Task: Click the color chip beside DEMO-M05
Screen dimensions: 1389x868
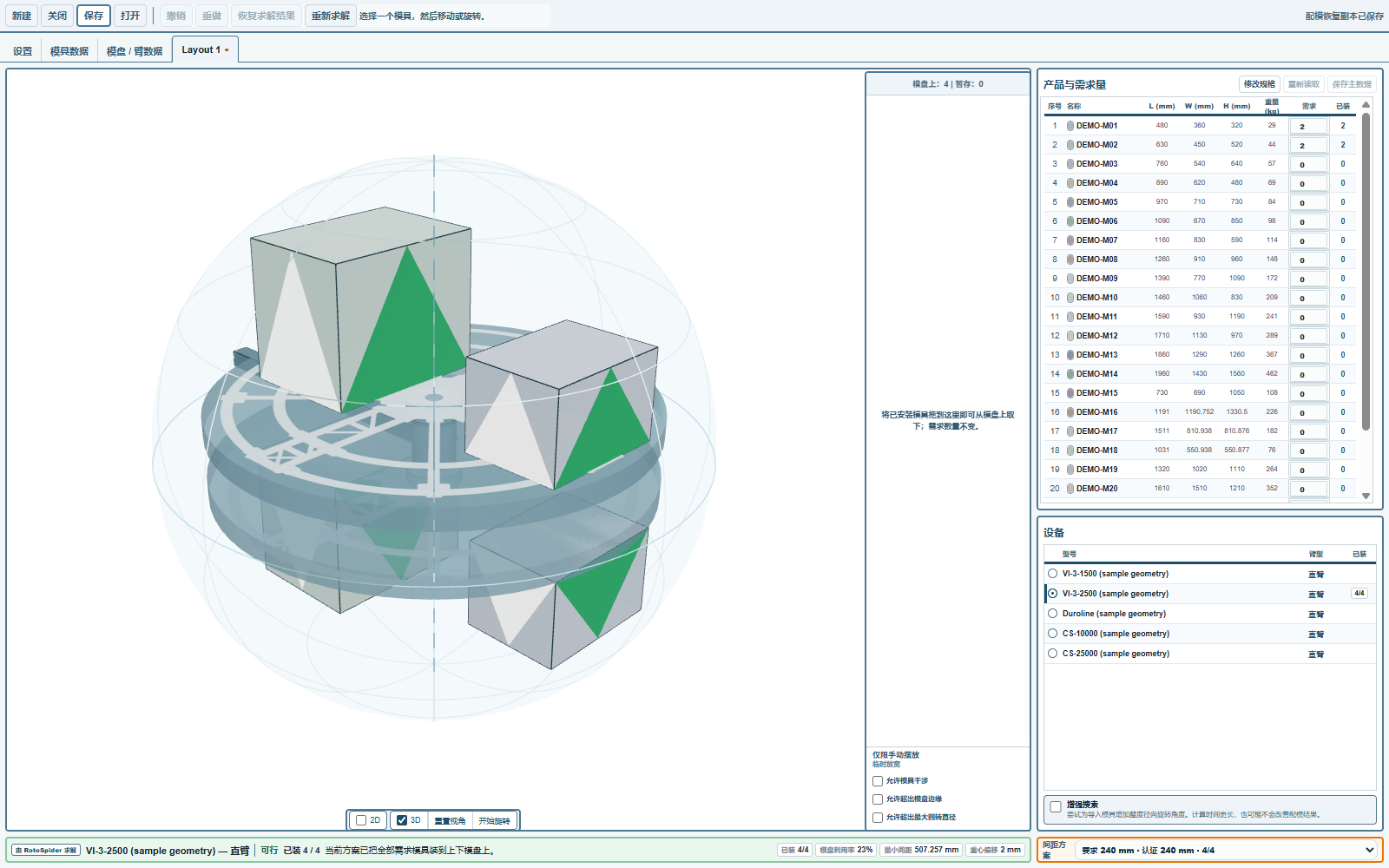Action: (1070, 202)
